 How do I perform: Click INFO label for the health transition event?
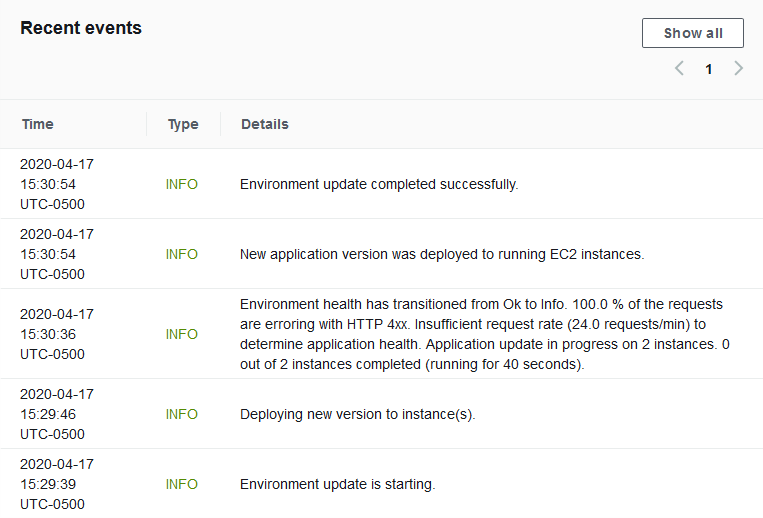coord(182,334)
